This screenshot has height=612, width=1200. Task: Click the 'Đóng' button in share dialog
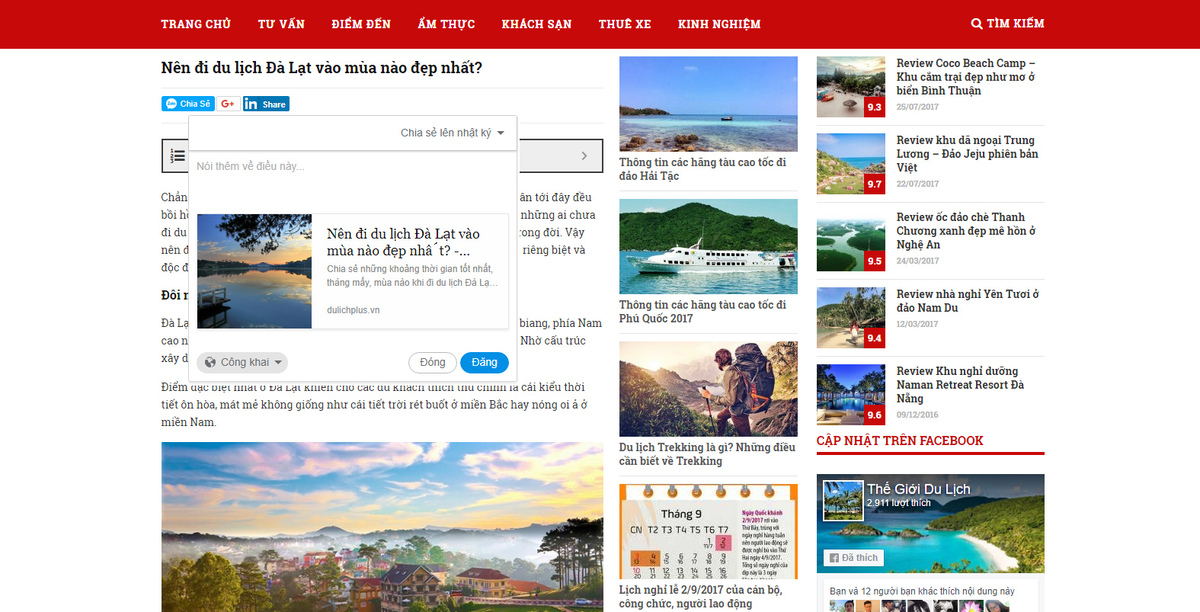(433, 362)
